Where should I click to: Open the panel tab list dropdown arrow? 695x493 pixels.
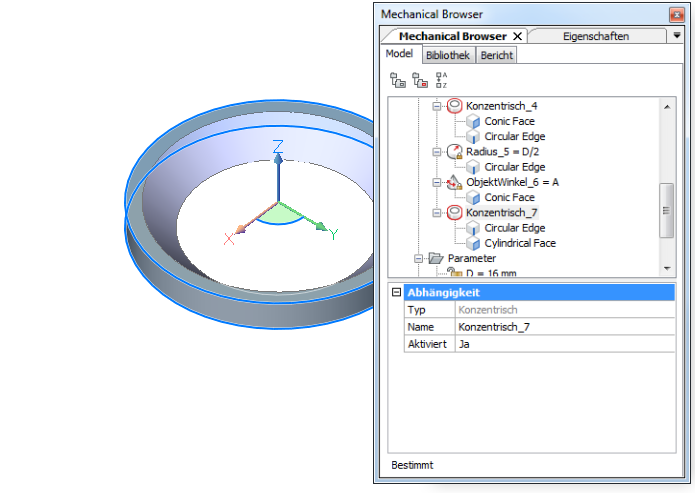tap(679, 36)
